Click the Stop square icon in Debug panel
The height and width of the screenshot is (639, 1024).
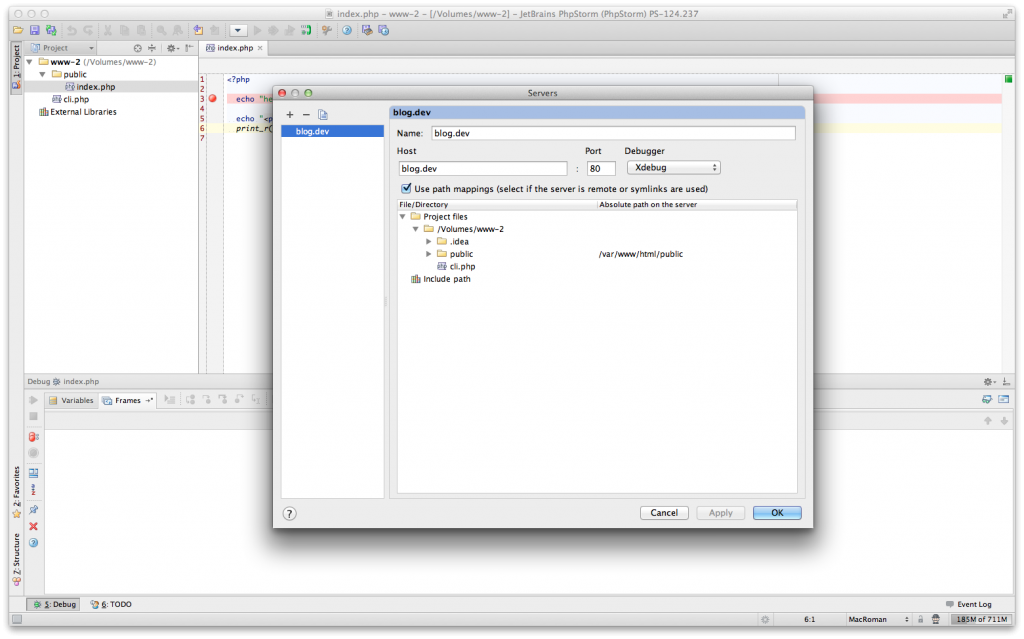pyautogui.click(x=33, y=416)
